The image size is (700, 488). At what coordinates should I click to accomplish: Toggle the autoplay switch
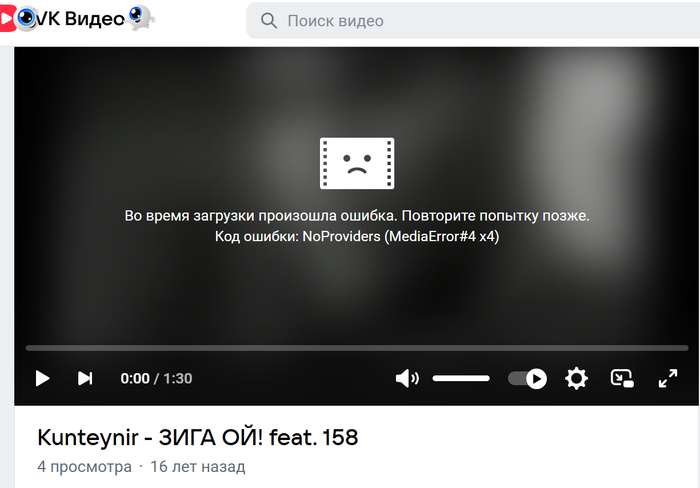(528, 379)
